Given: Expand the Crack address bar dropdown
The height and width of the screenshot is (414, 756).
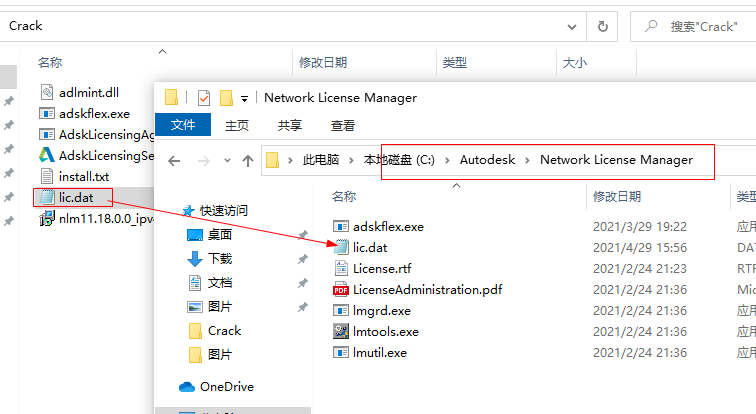Looking at the screenshot, I should click(572, 27).
